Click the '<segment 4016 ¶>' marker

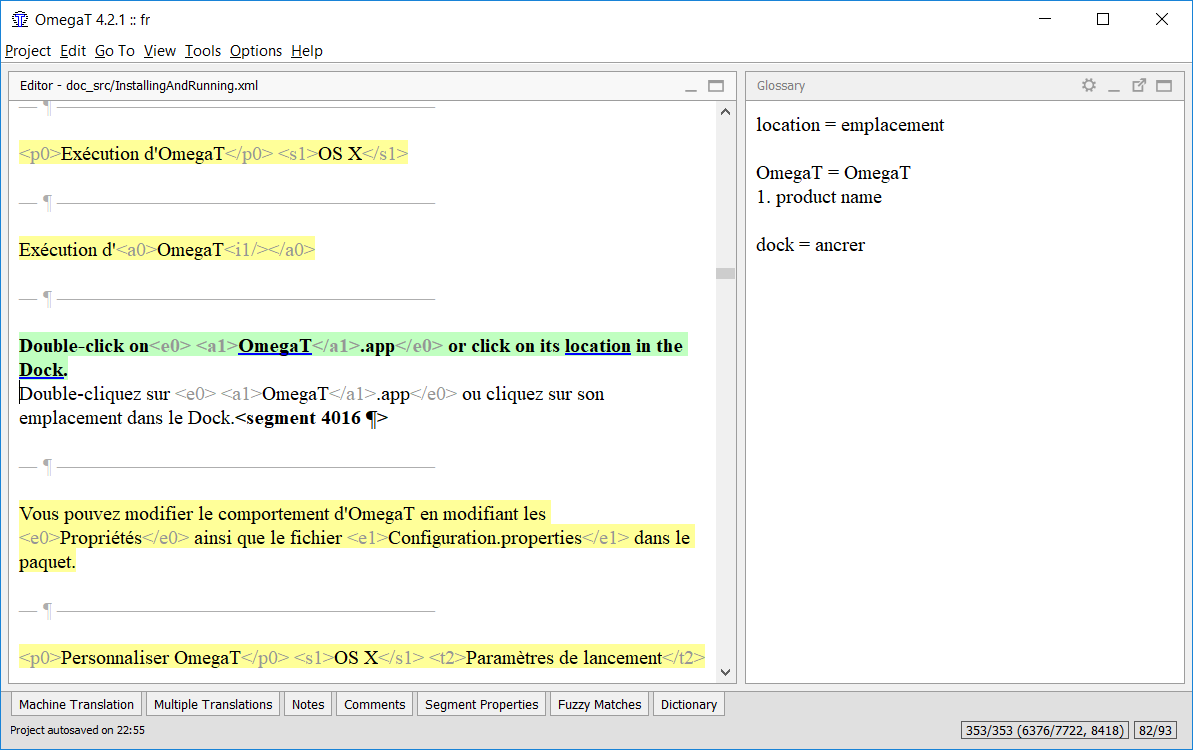coord(312,418)
